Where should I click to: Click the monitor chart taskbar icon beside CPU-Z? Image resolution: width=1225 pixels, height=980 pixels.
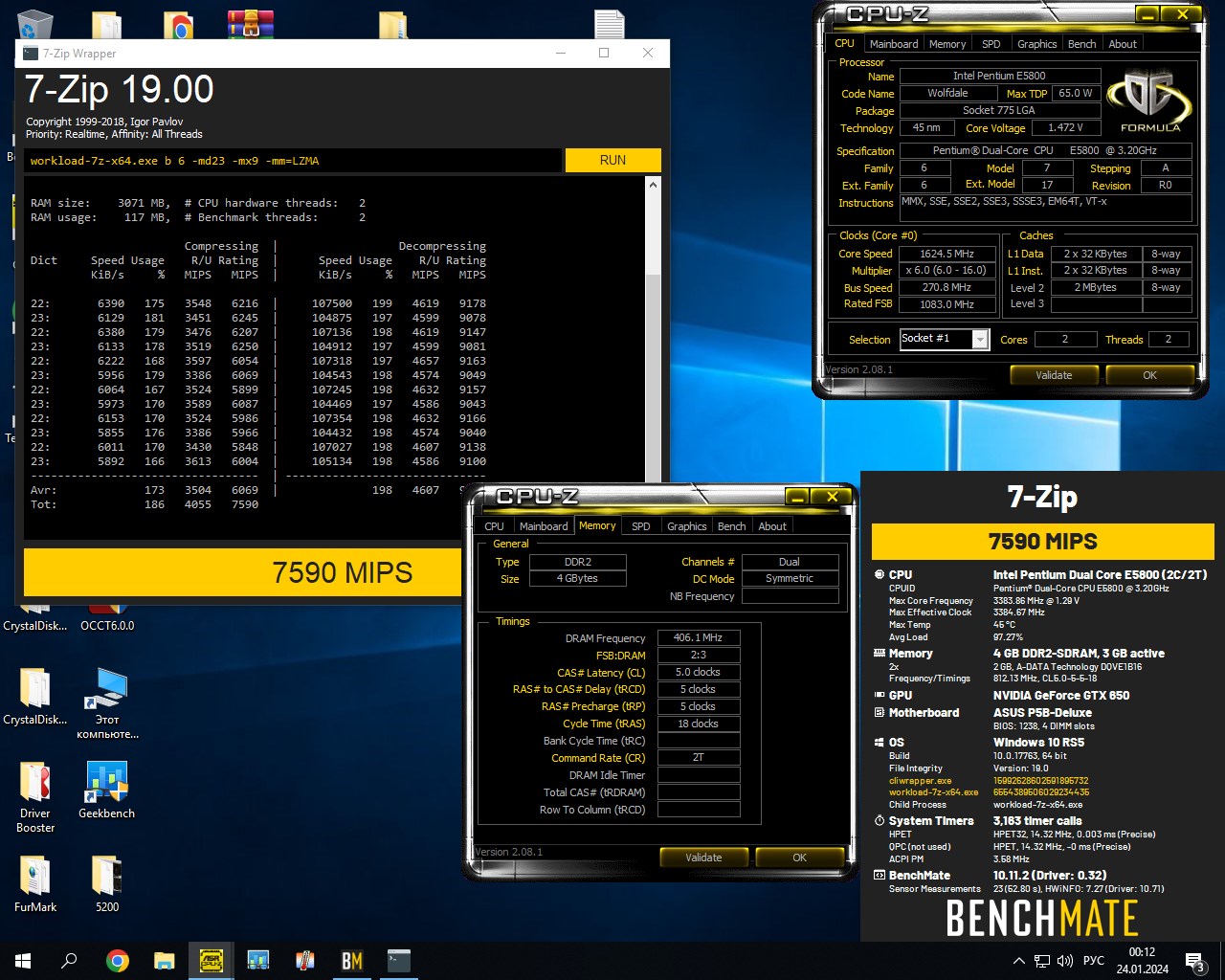[x=258, y=961]
